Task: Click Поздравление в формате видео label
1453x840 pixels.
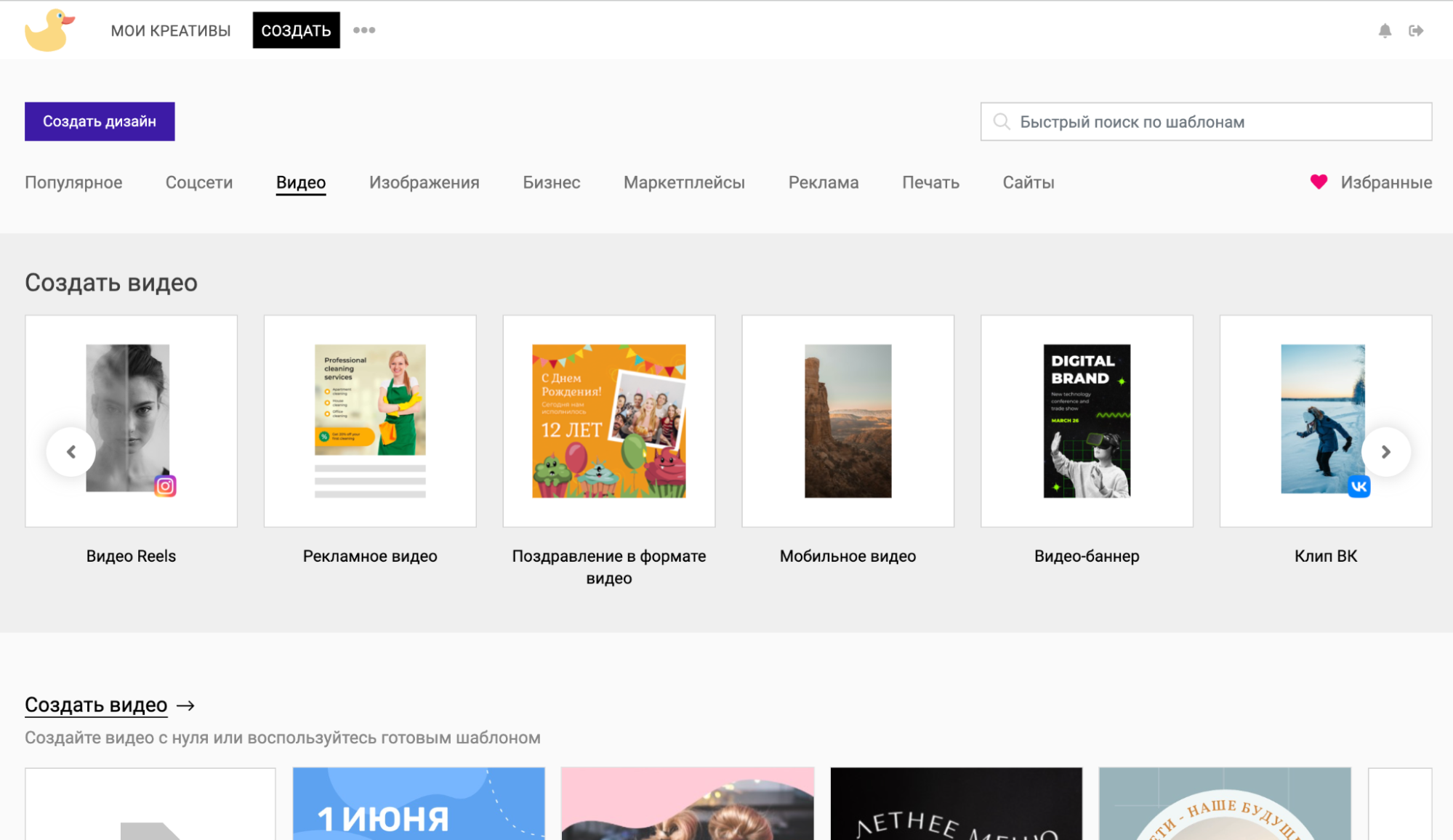Action: coord(609,567)
